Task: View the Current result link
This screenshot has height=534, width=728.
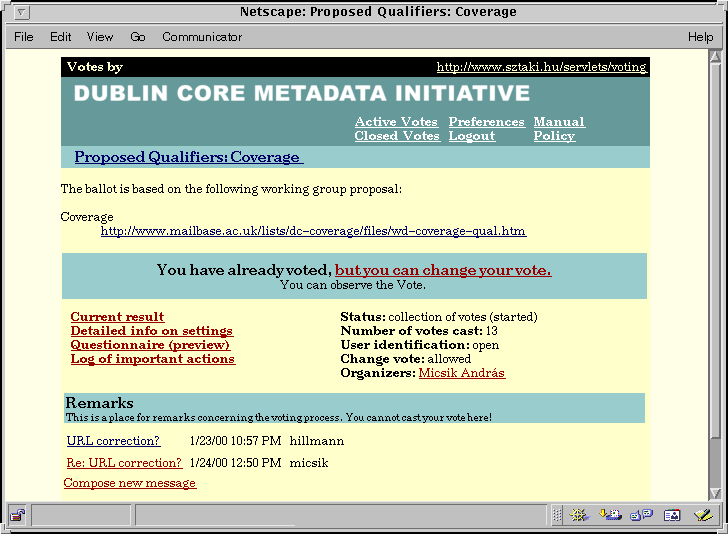Action: pos(117,317)
